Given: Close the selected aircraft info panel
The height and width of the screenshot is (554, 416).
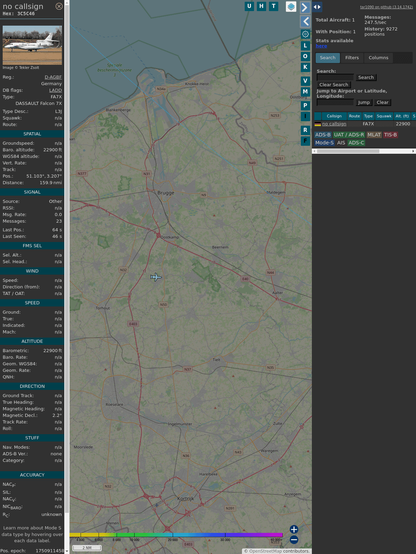Looking at the screenshot, I should (59, 6).
